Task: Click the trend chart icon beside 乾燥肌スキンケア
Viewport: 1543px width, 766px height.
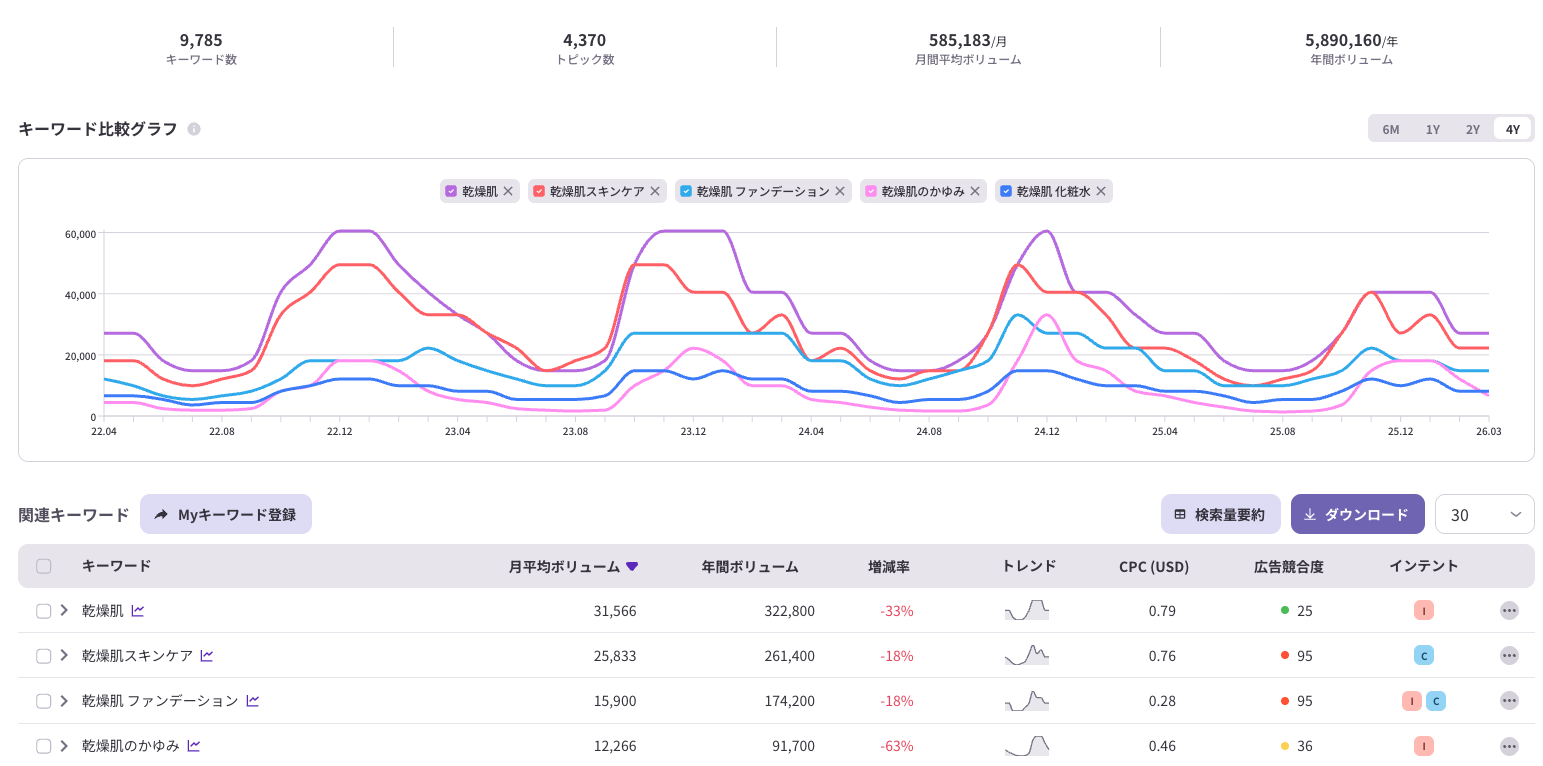Action: (206, 655)
